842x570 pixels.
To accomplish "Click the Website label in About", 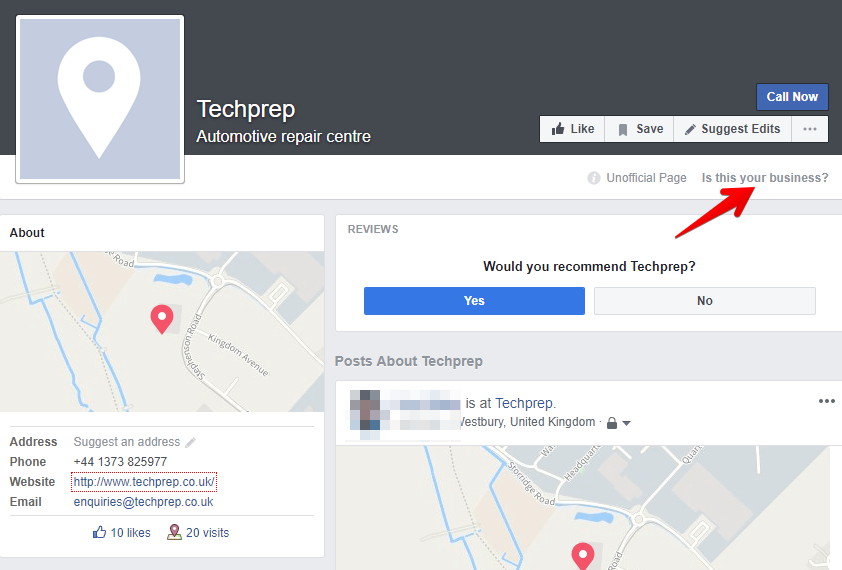I will tap(32, 482).
